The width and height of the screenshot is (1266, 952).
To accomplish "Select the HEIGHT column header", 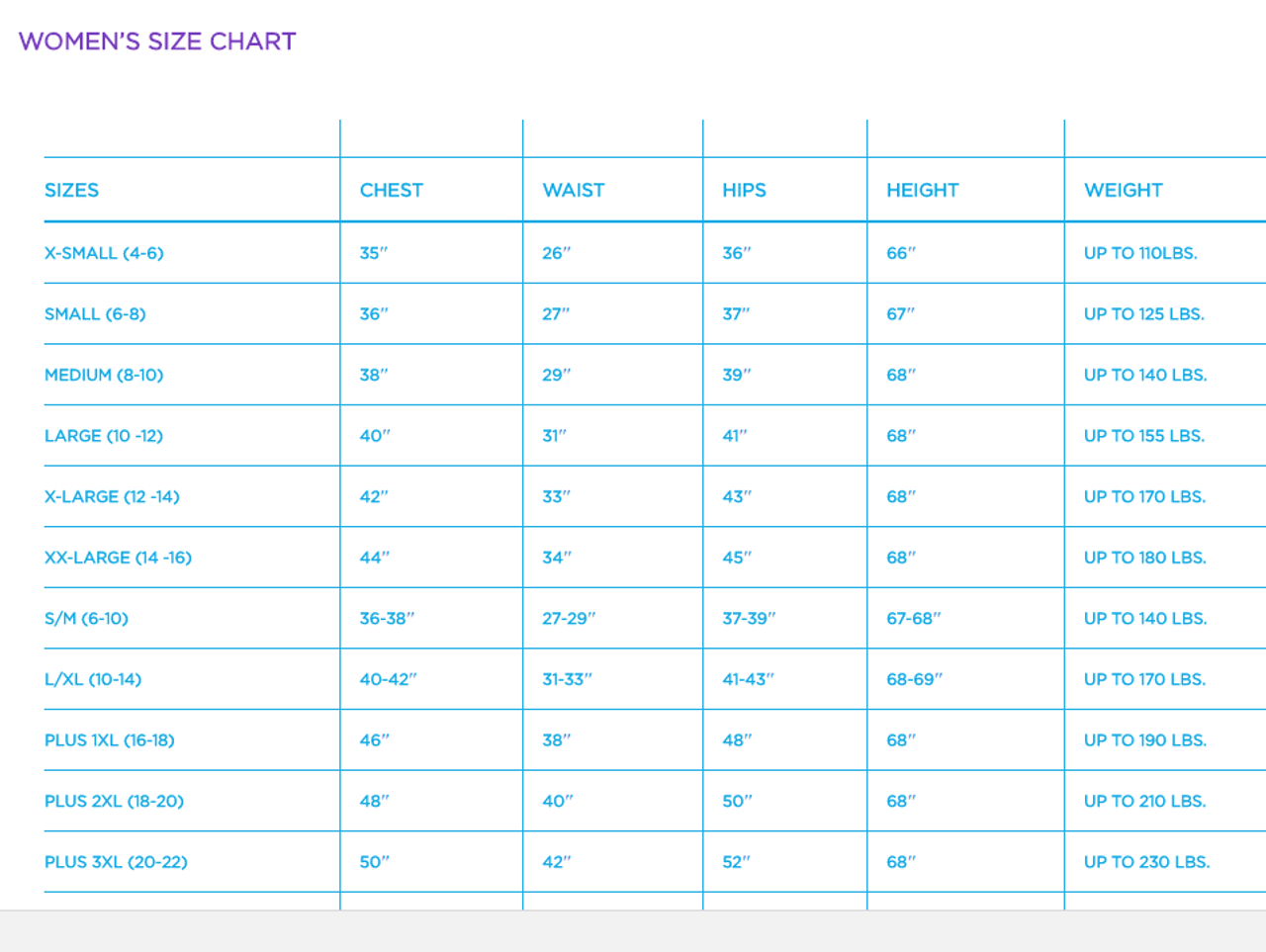I will click(922, 191).
